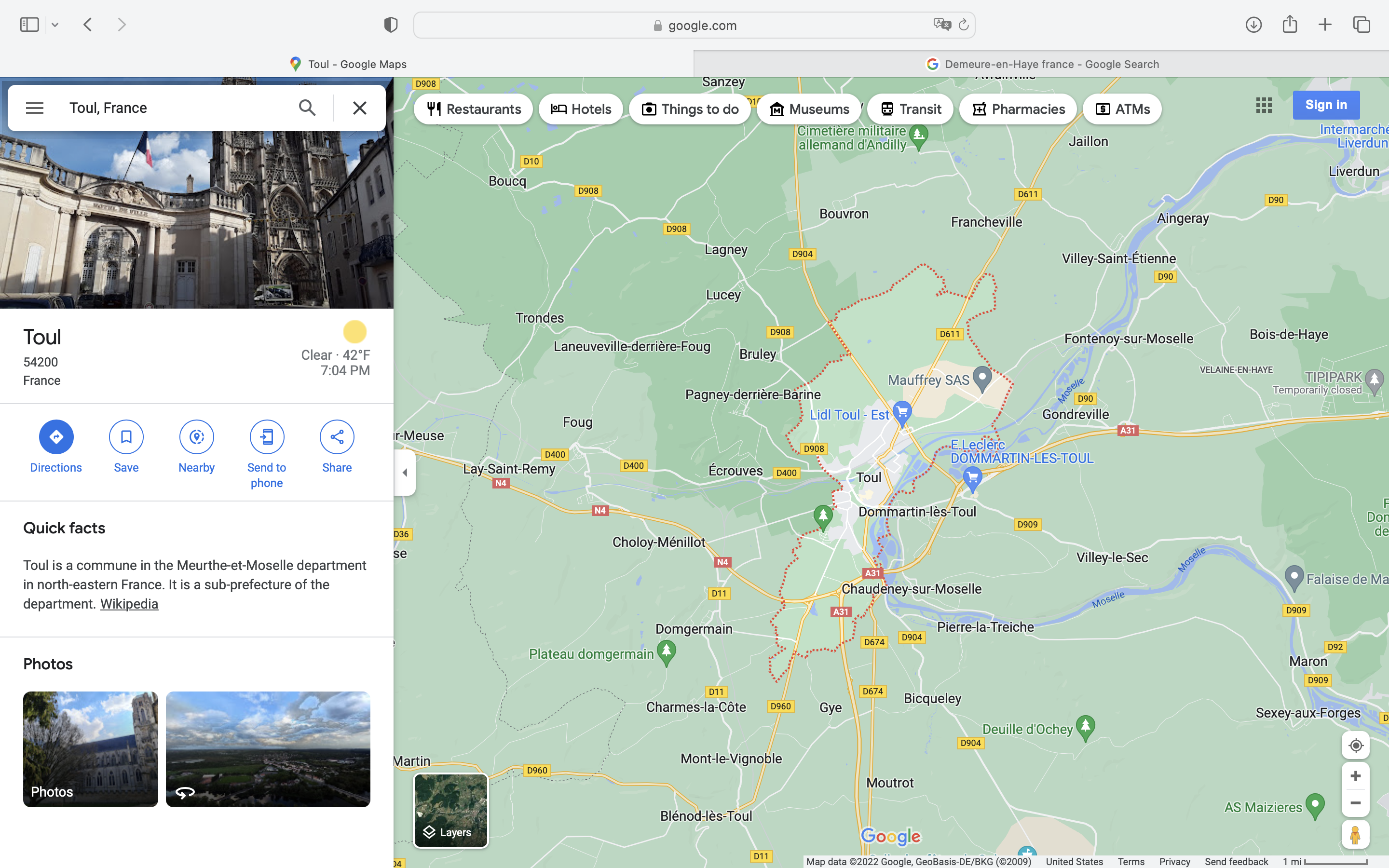Click the Sign in button

1325,105
